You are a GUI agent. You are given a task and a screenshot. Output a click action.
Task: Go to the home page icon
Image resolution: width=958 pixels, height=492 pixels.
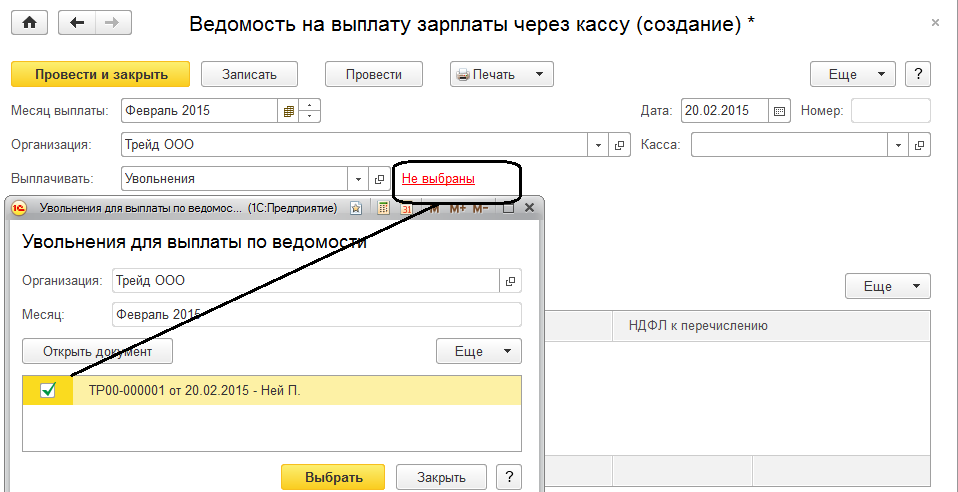29,23
